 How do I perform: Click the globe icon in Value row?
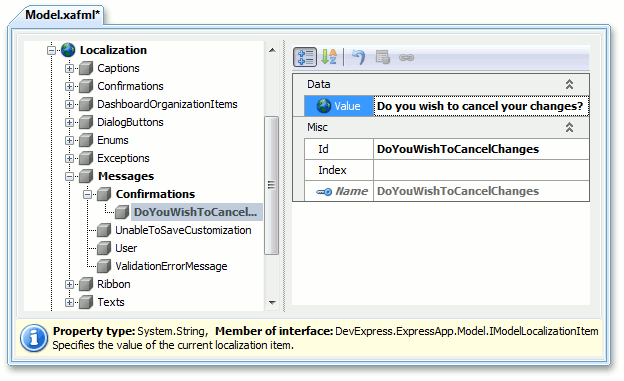pyautogui.click(x=324, y=106)
